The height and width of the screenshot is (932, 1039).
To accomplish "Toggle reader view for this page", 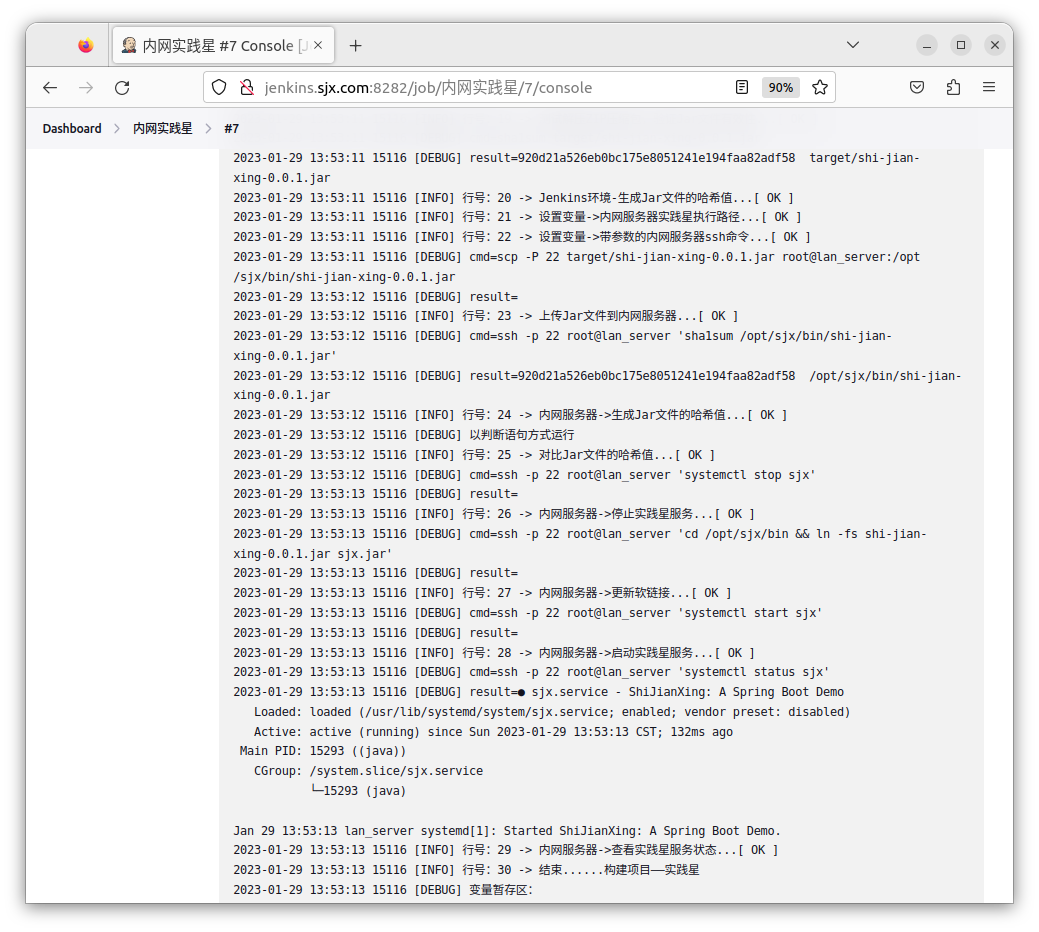I will click(x=742, y=88).
